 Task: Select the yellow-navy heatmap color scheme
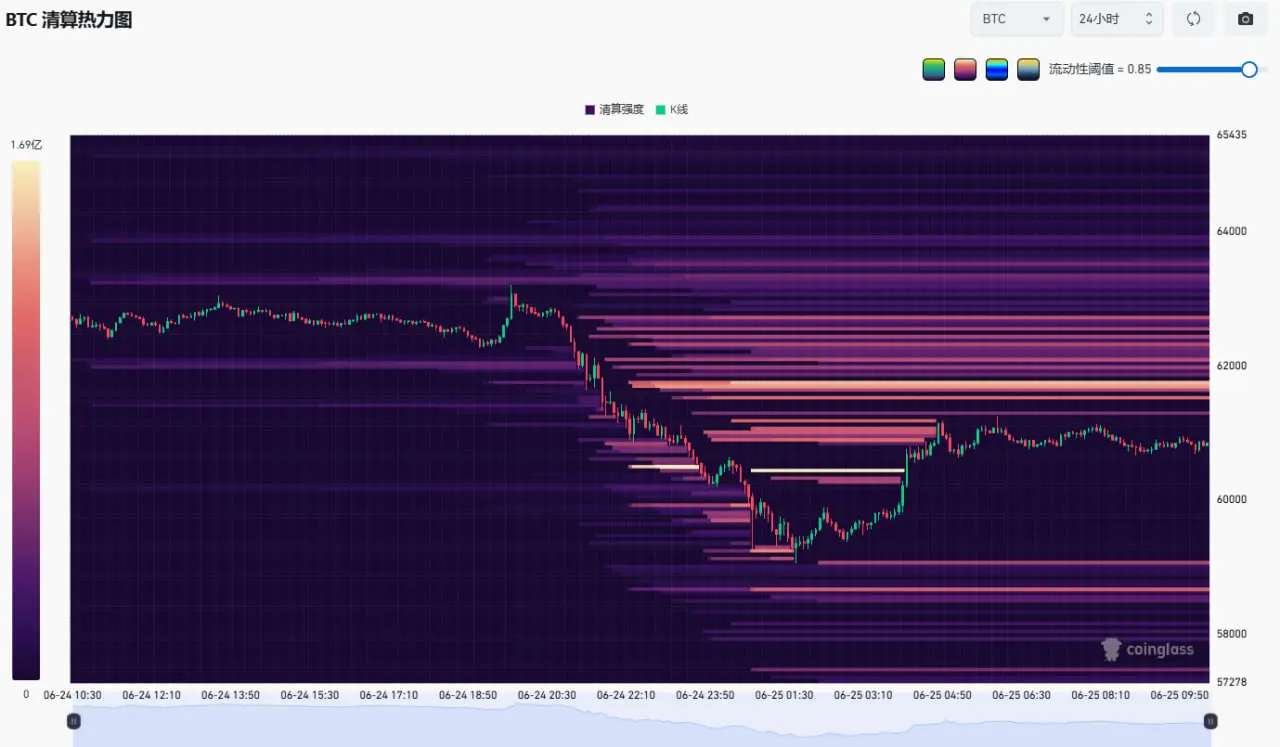[x=1028, y=69]
